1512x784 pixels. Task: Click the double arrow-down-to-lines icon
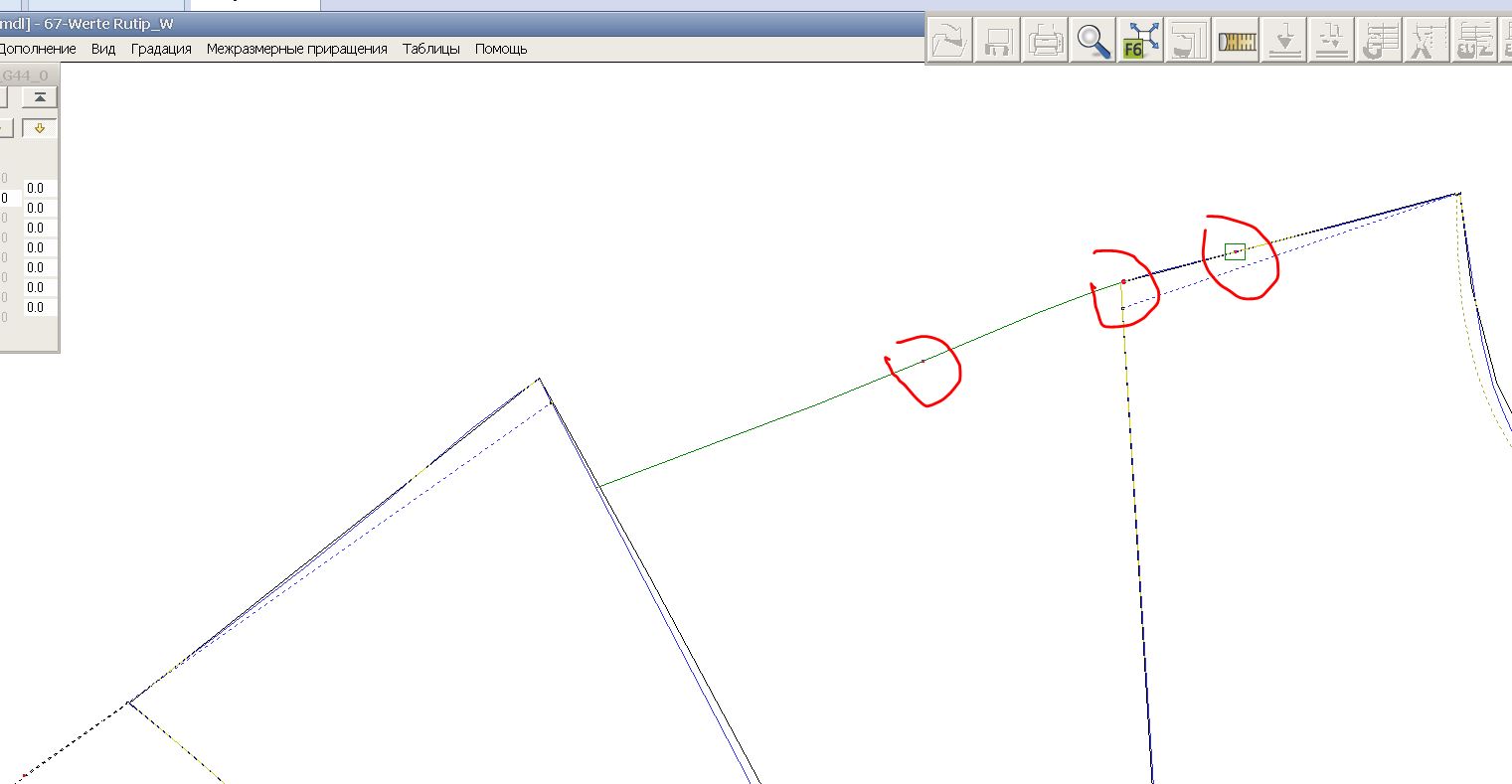(1332, 42)
